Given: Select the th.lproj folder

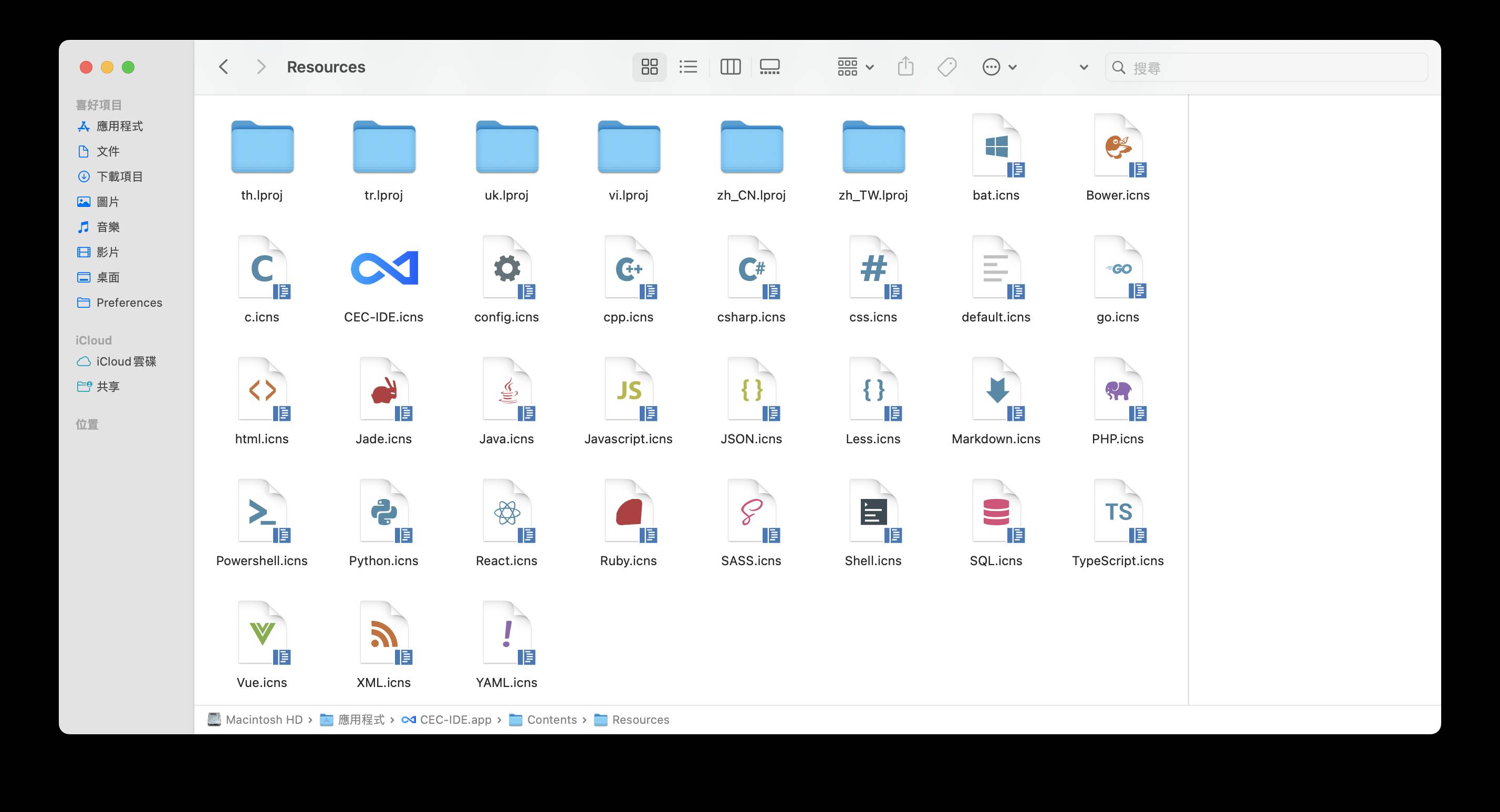Looking at the screenshot, I should point(262,147).
